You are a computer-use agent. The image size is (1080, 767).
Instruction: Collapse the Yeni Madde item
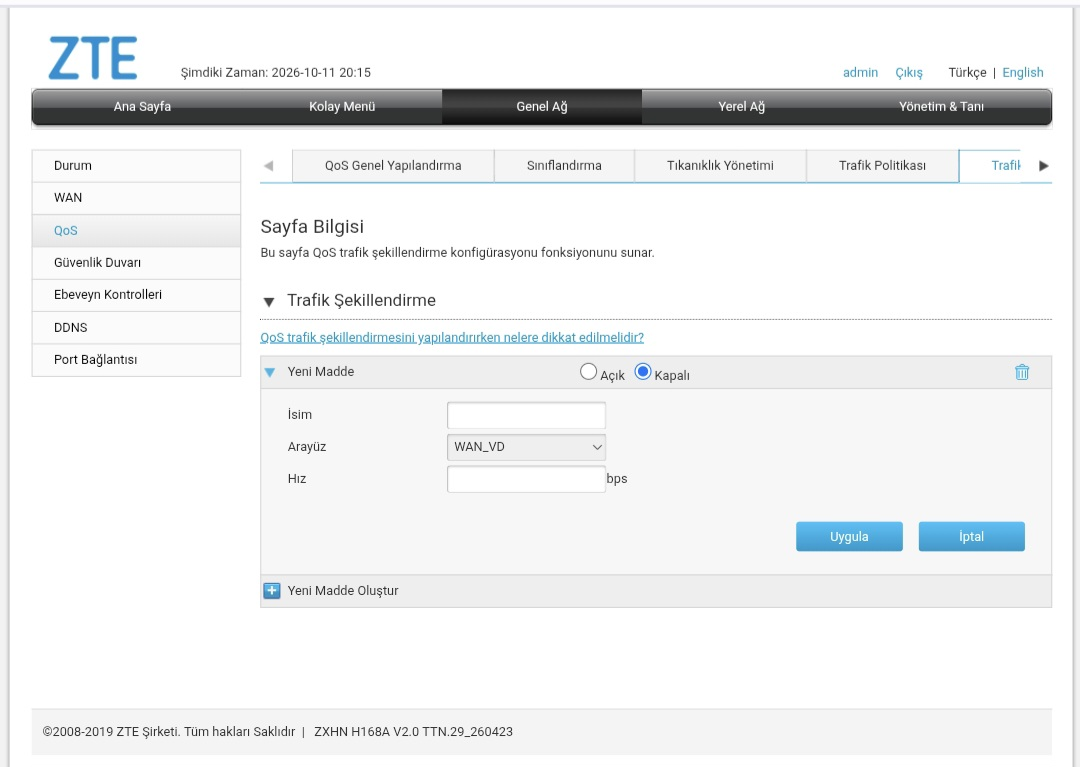[x=270, y=372]
